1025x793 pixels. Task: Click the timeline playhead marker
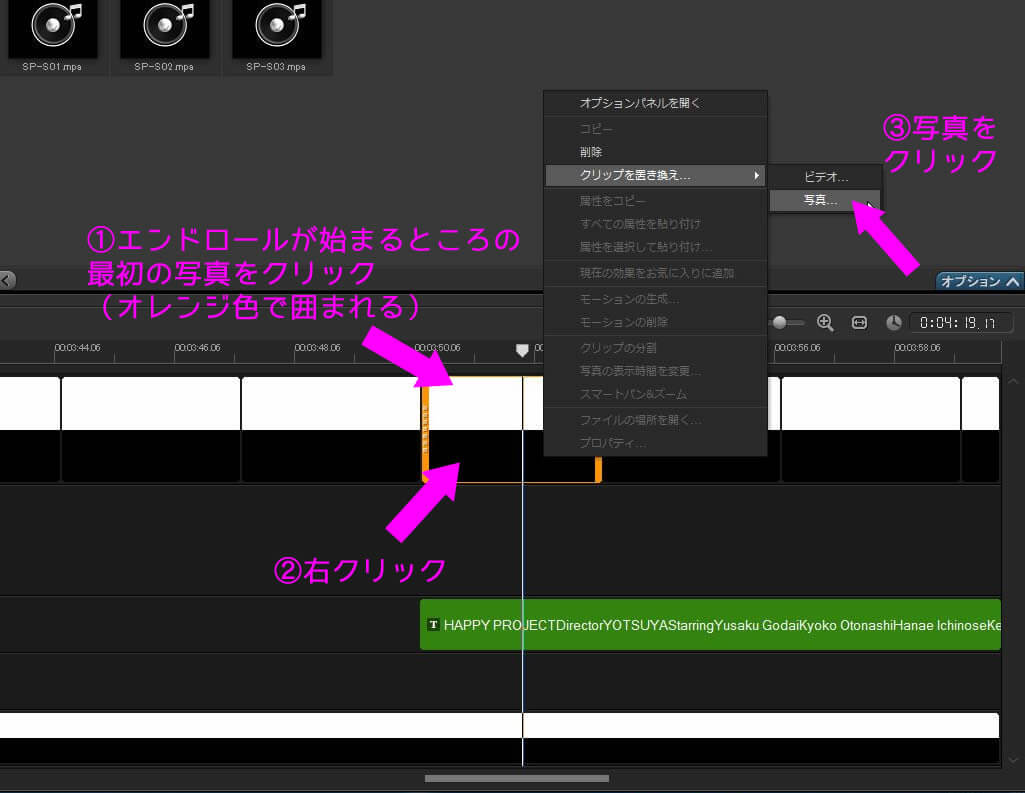[x=522, y=350]
